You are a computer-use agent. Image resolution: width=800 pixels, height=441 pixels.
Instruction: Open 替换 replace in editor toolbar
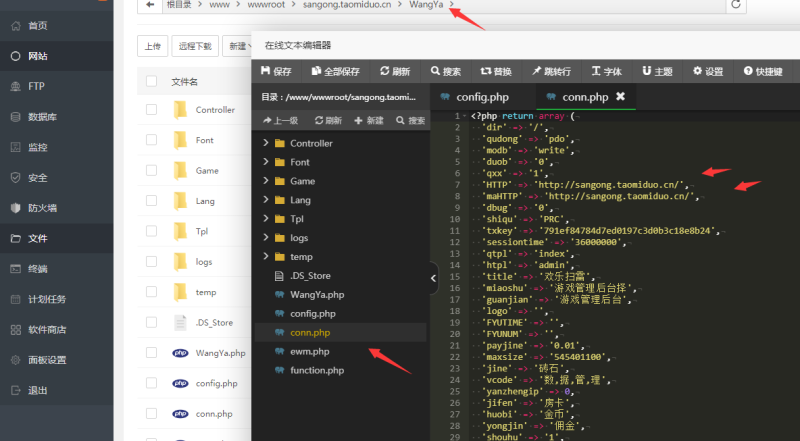(x=496, y=71)
